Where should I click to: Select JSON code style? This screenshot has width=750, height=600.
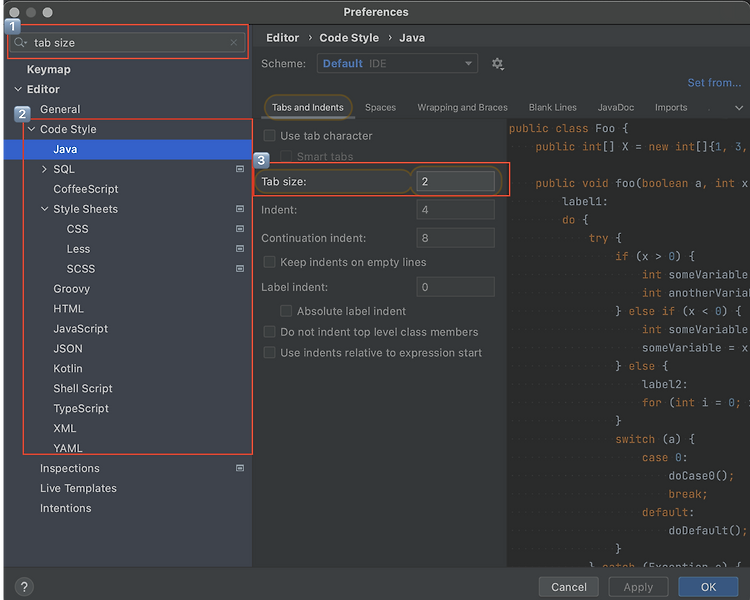pos(68,349)
